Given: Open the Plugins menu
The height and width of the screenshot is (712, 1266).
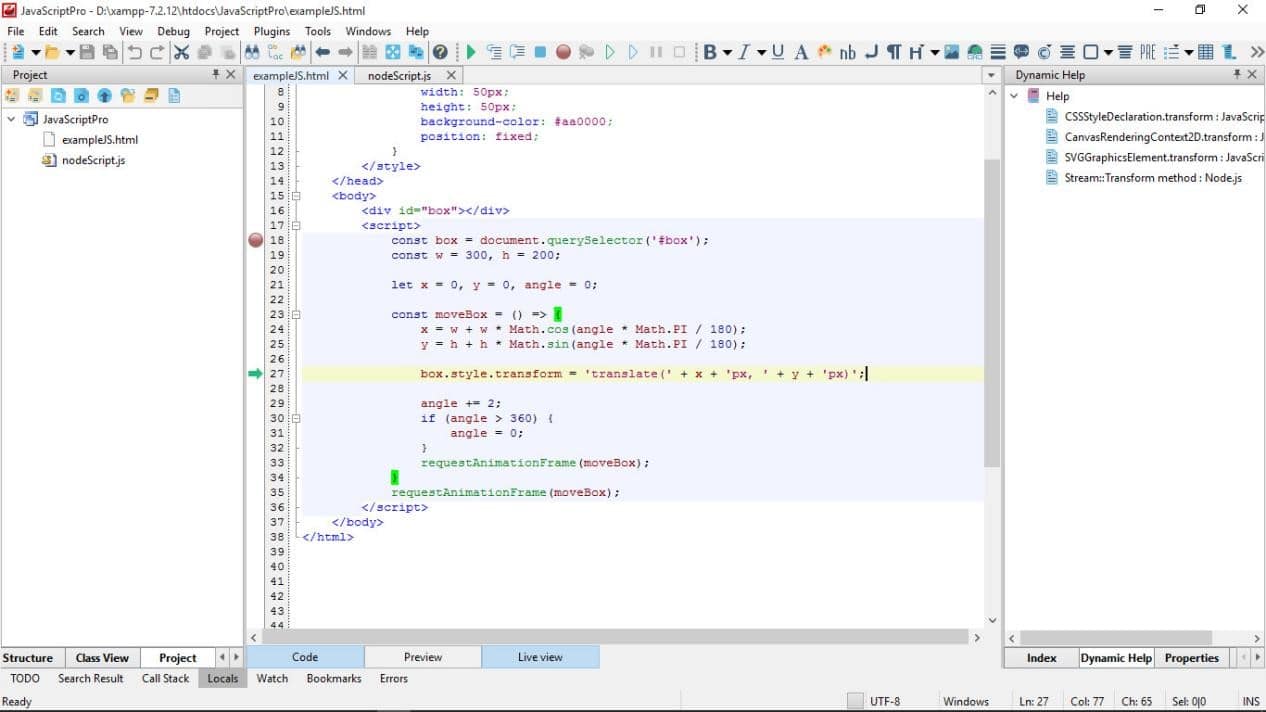Looking at the screenshot, I should tap(272, 31).
